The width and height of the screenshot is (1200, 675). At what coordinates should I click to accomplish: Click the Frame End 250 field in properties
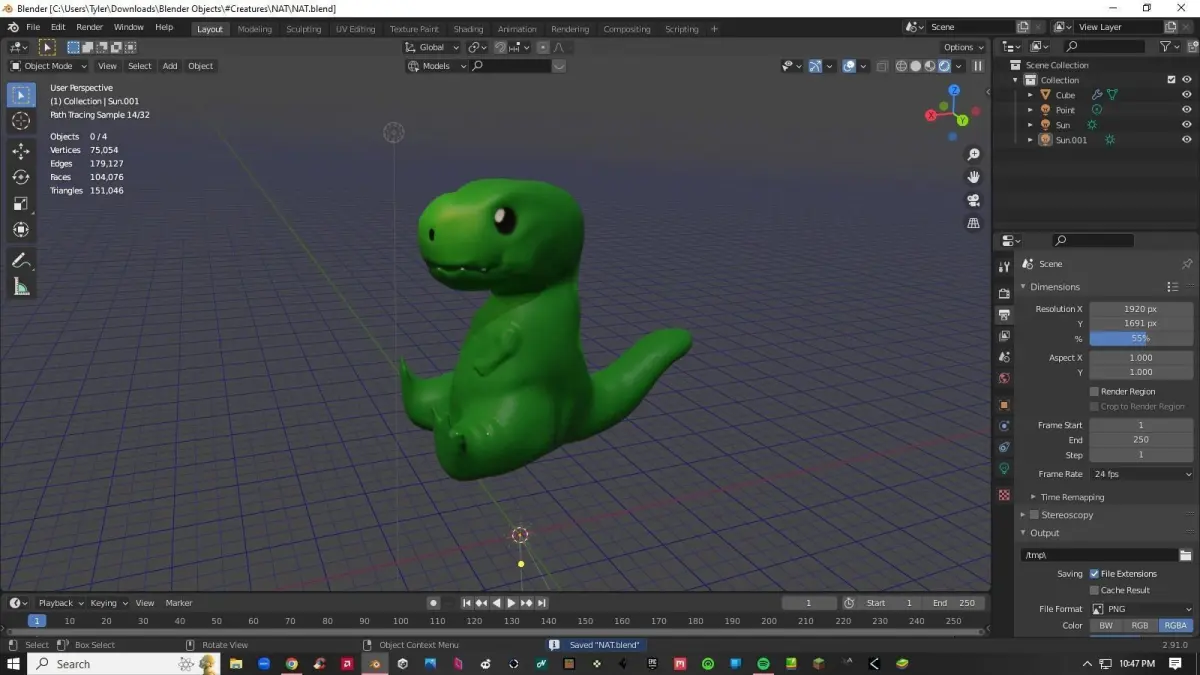coord(1141,440)
